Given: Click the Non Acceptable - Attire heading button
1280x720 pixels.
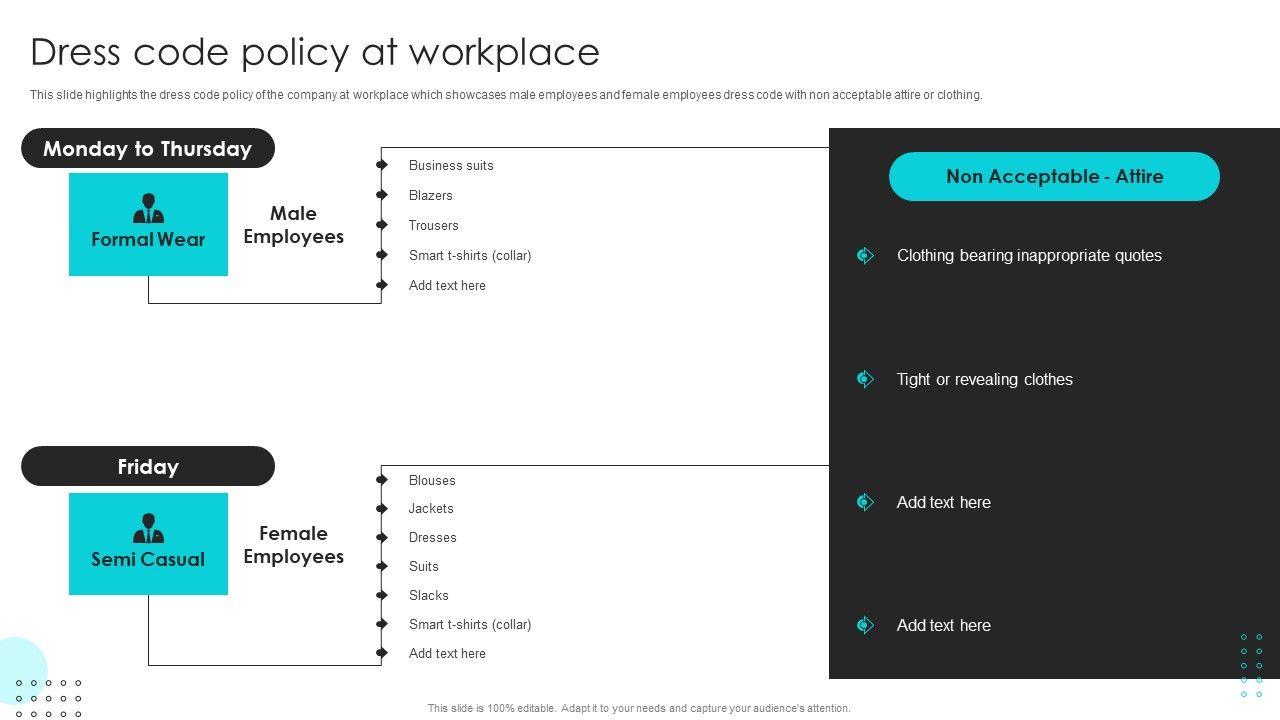Looking at the screenshot, I should 1054,176.
